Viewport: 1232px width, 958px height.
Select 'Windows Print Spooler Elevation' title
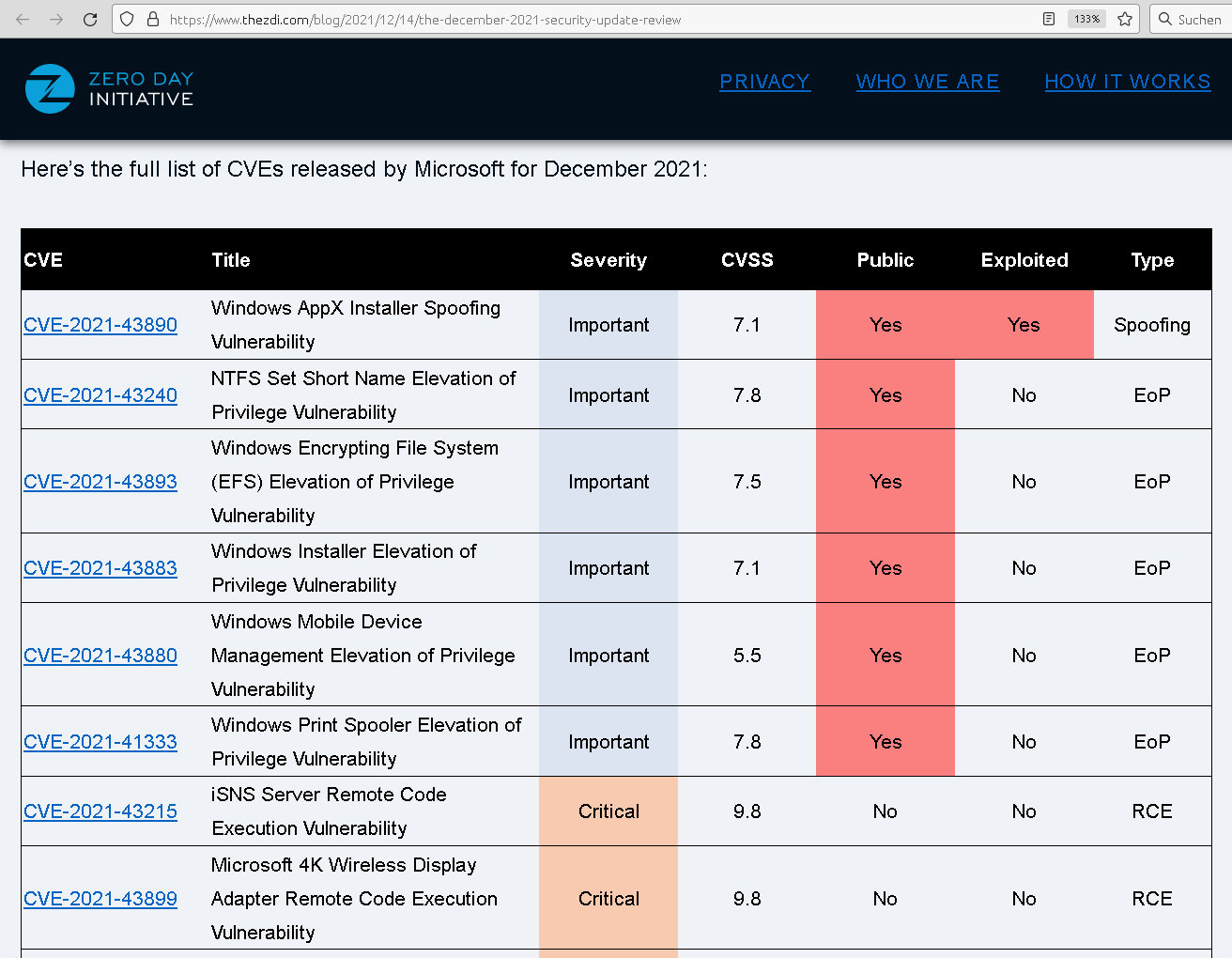coord(366,742)
